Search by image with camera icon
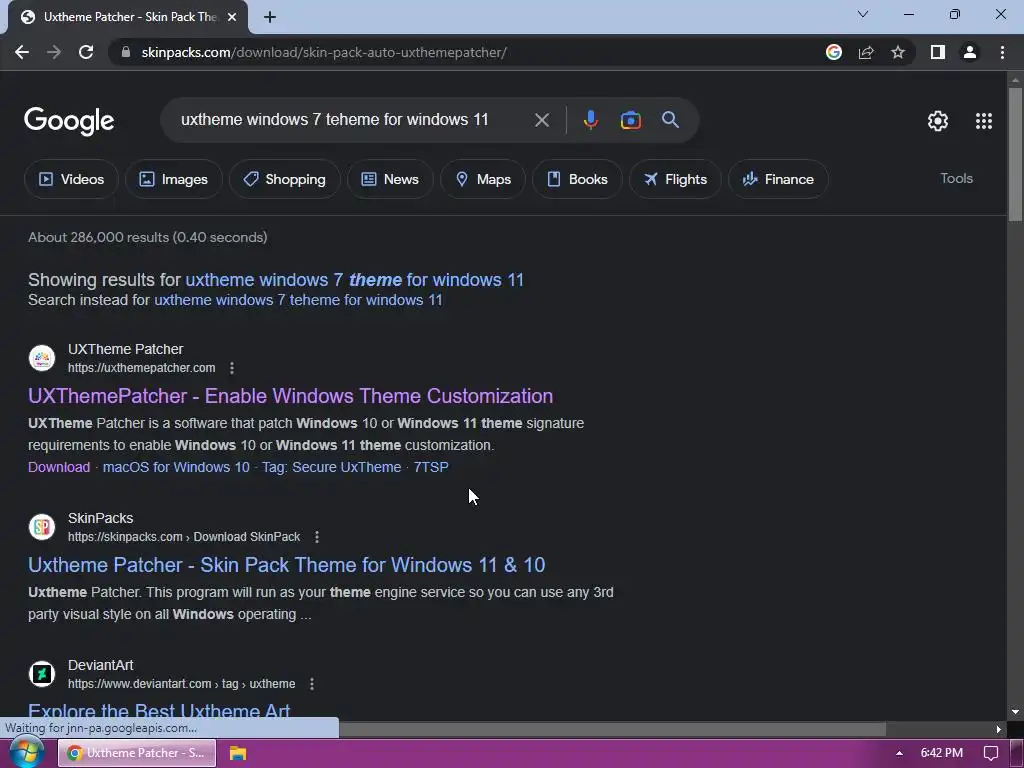 tap(630, 120)
